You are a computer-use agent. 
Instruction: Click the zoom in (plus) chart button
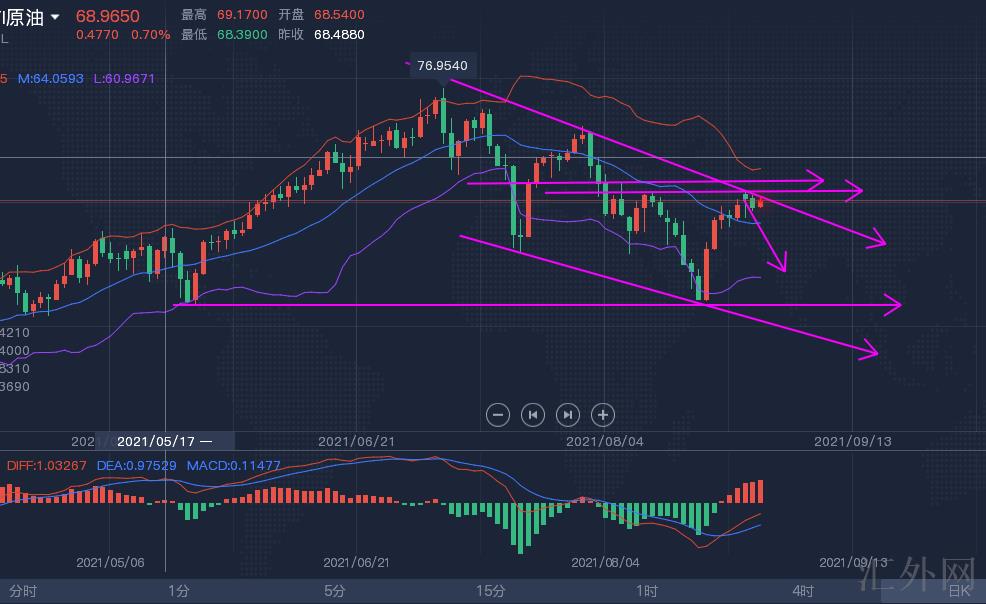coord(602,414)
